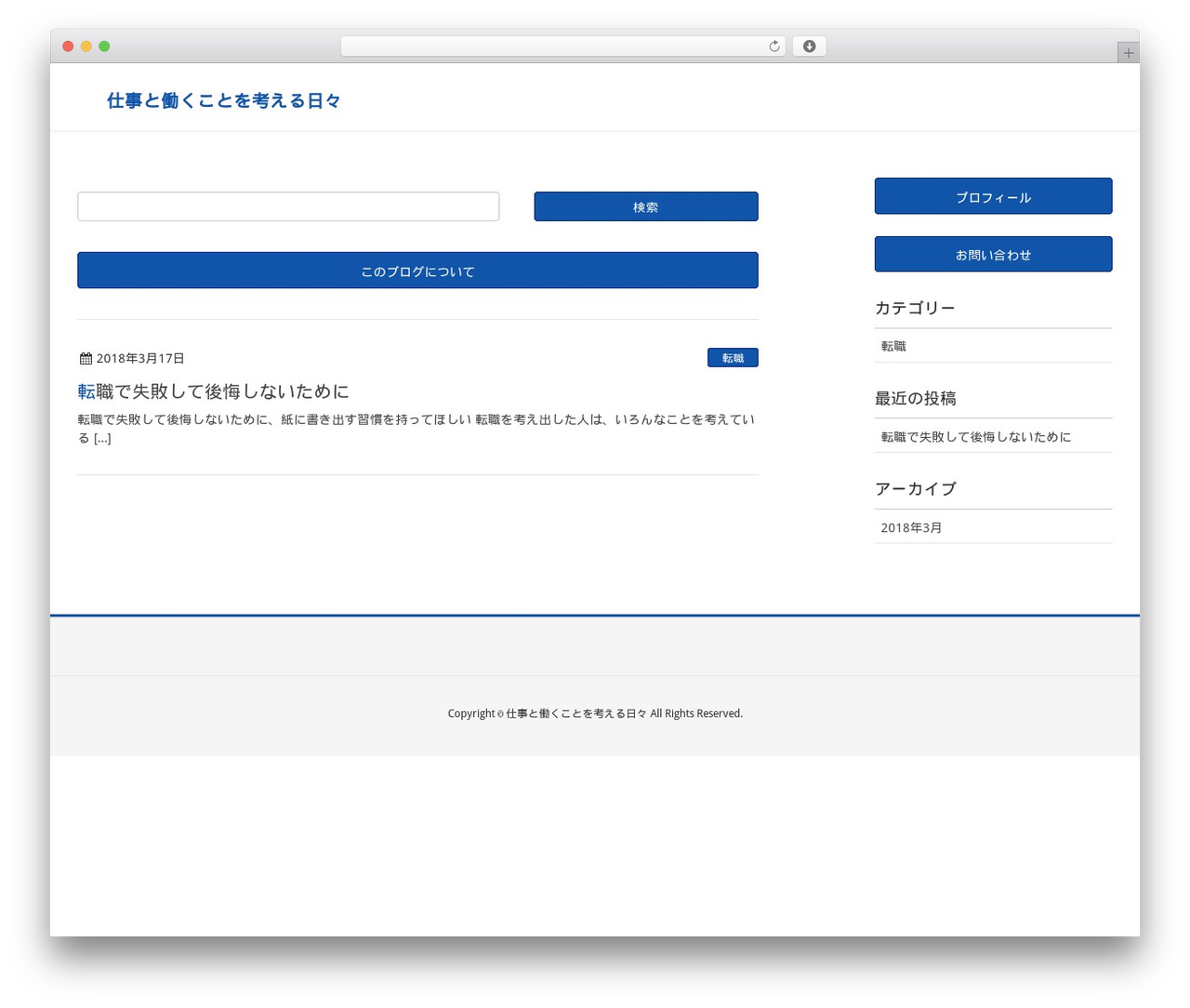Click the post excerpt paragraph text
Image resolution: width=1190 pixels, height=1008 pixels.
coord(417,429)
